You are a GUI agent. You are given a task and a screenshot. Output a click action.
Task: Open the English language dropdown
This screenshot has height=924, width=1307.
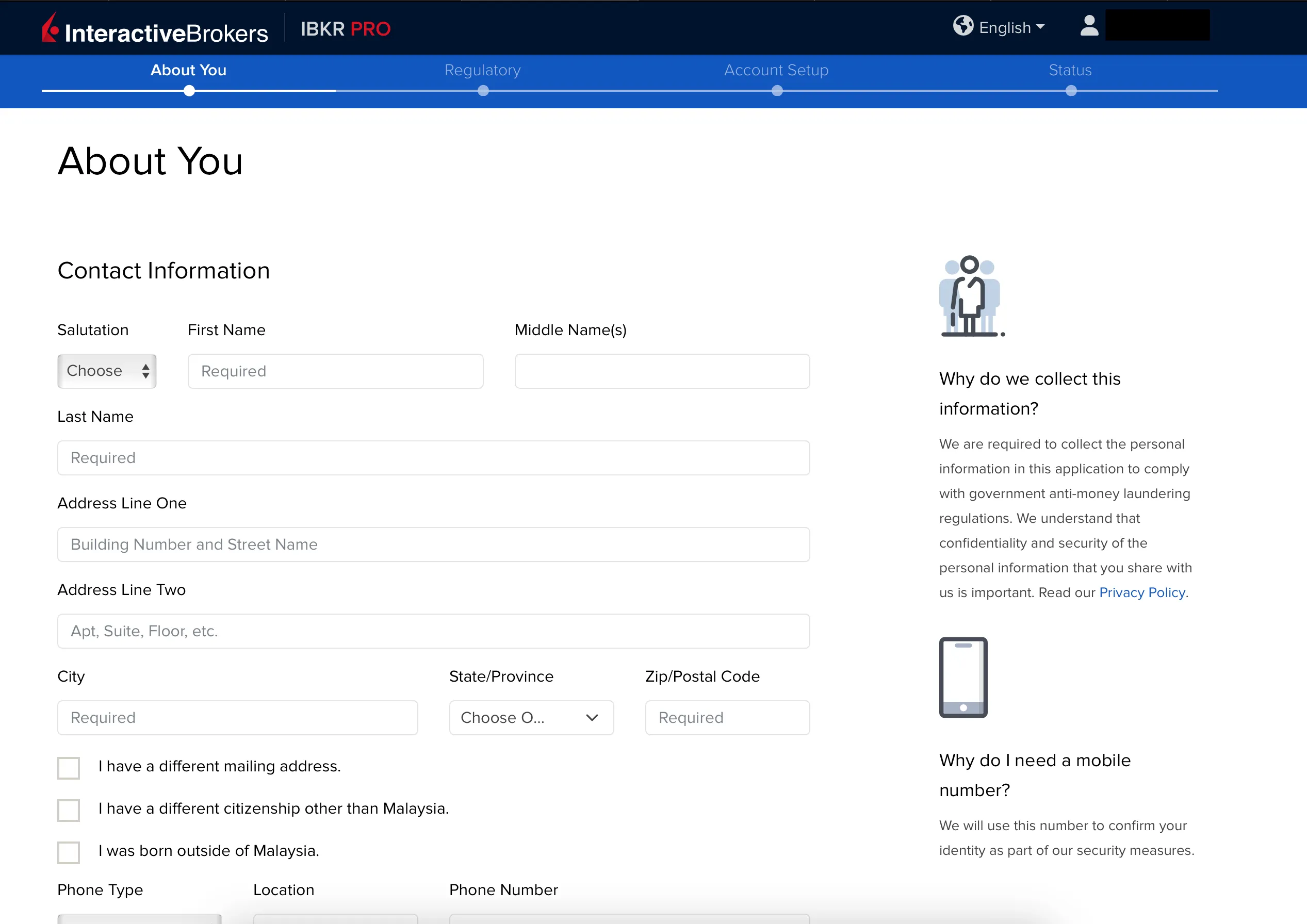tap(1011, 27)
